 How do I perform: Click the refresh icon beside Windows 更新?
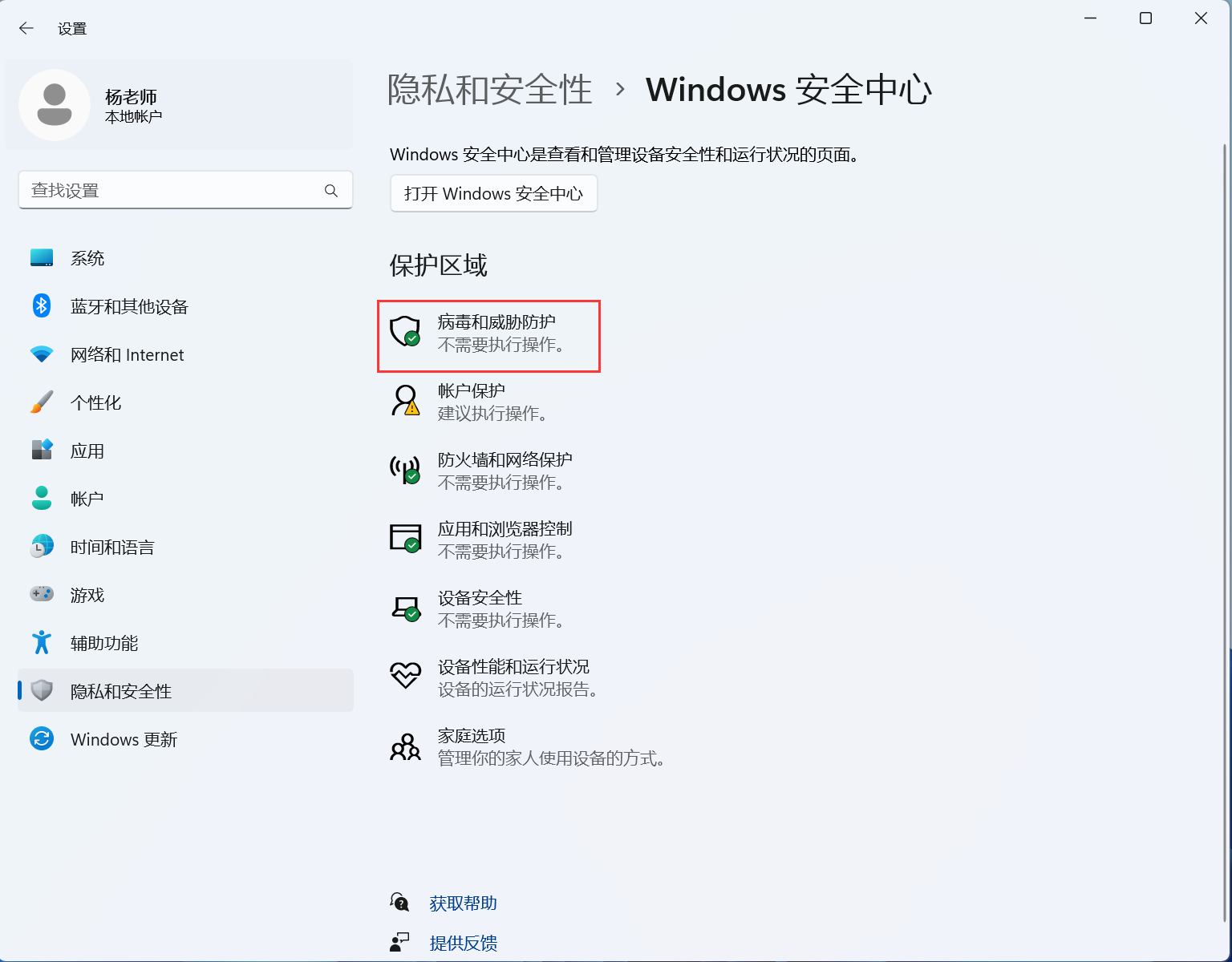(42, 738)
